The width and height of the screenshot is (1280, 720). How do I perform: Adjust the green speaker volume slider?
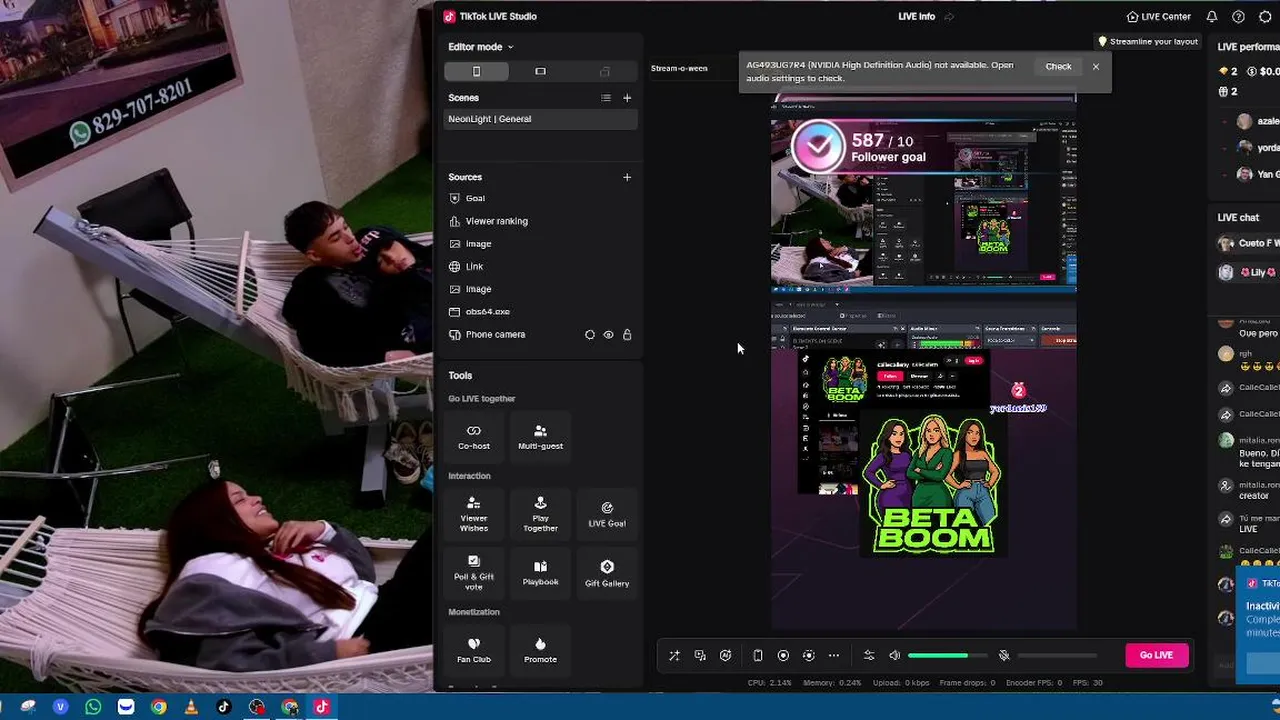[947, 656]
